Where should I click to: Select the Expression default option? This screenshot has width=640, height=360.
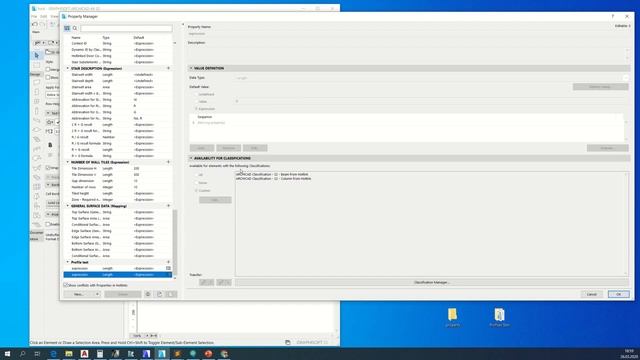196,109
